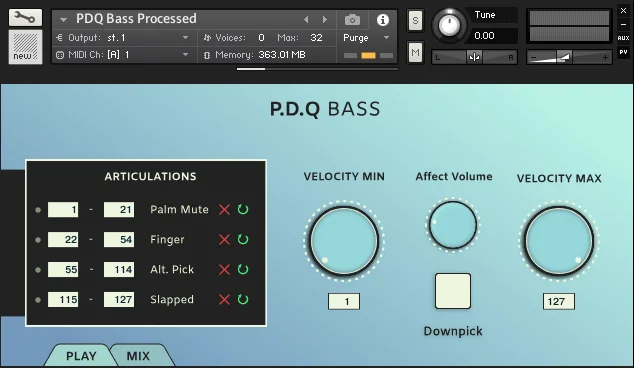Click the 'new' instrument icon thumbnail
Image resolution: width=634 pixels, height=368 pixels.
point(25,47)
